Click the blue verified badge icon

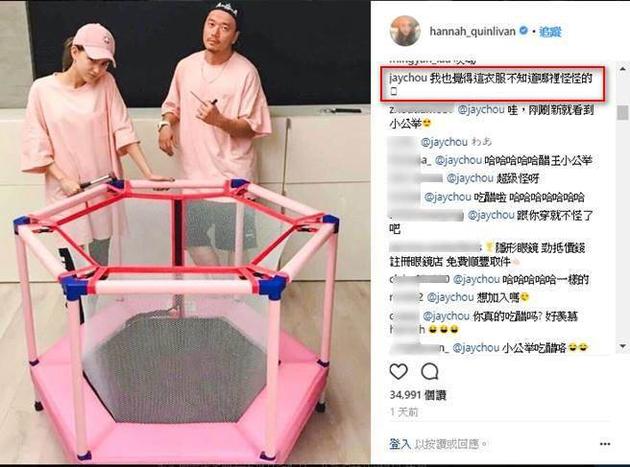524,31
